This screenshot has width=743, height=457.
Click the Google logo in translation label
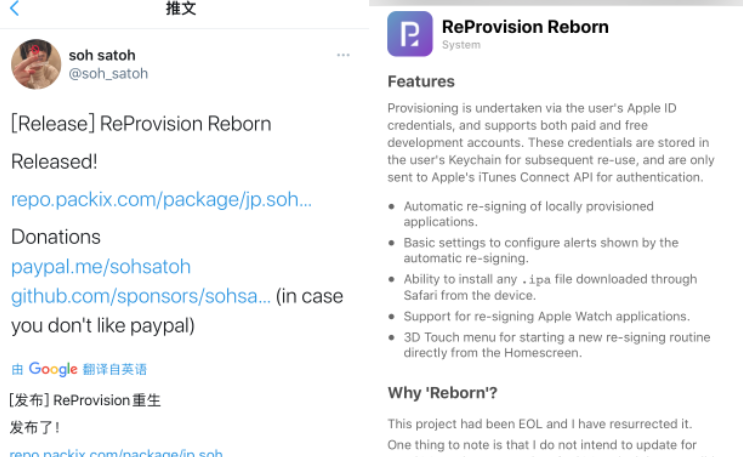[x=53, y=369]
